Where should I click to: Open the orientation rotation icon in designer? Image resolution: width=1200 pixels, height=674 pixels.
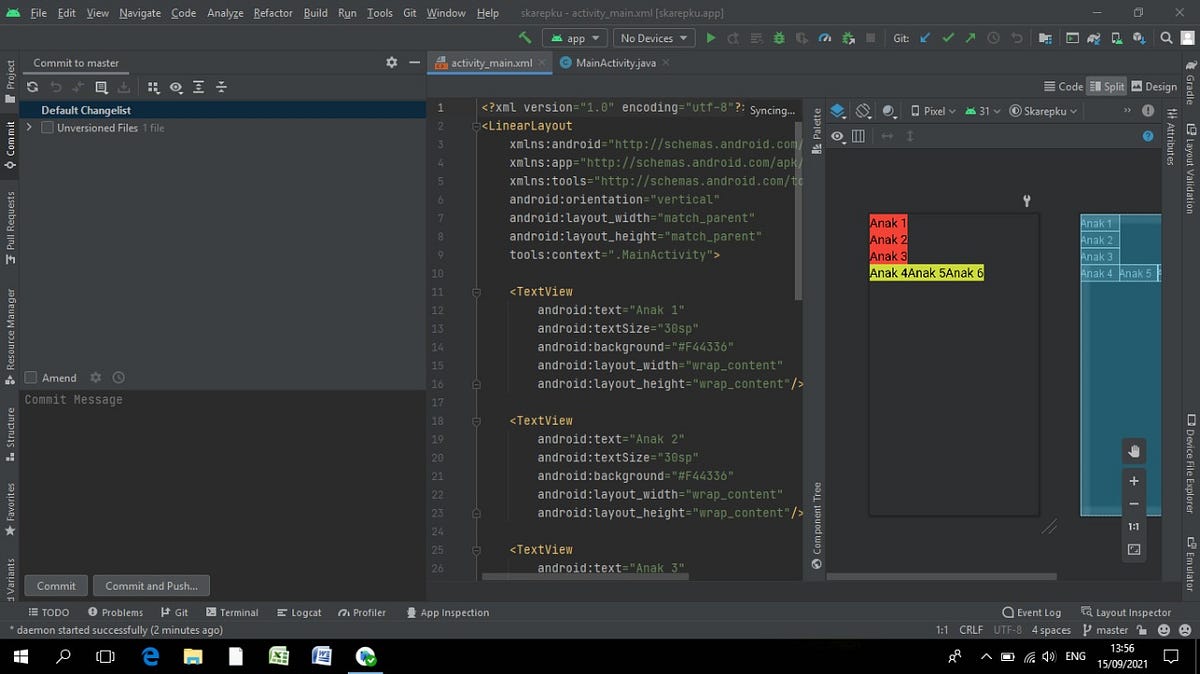click(863, 111)
